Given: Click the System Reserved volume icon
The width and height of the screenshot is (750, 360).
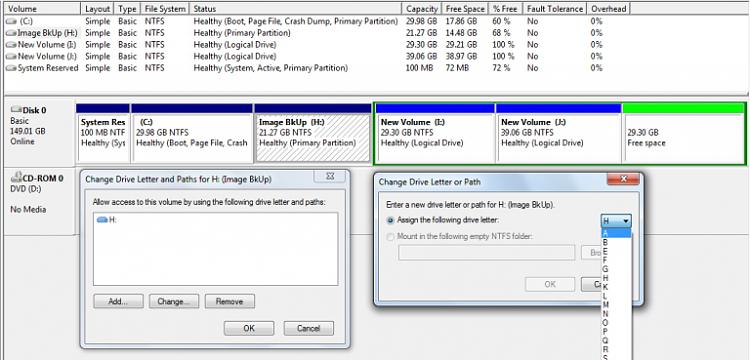Looking at the screenshot, I should [x=11, y=68].
